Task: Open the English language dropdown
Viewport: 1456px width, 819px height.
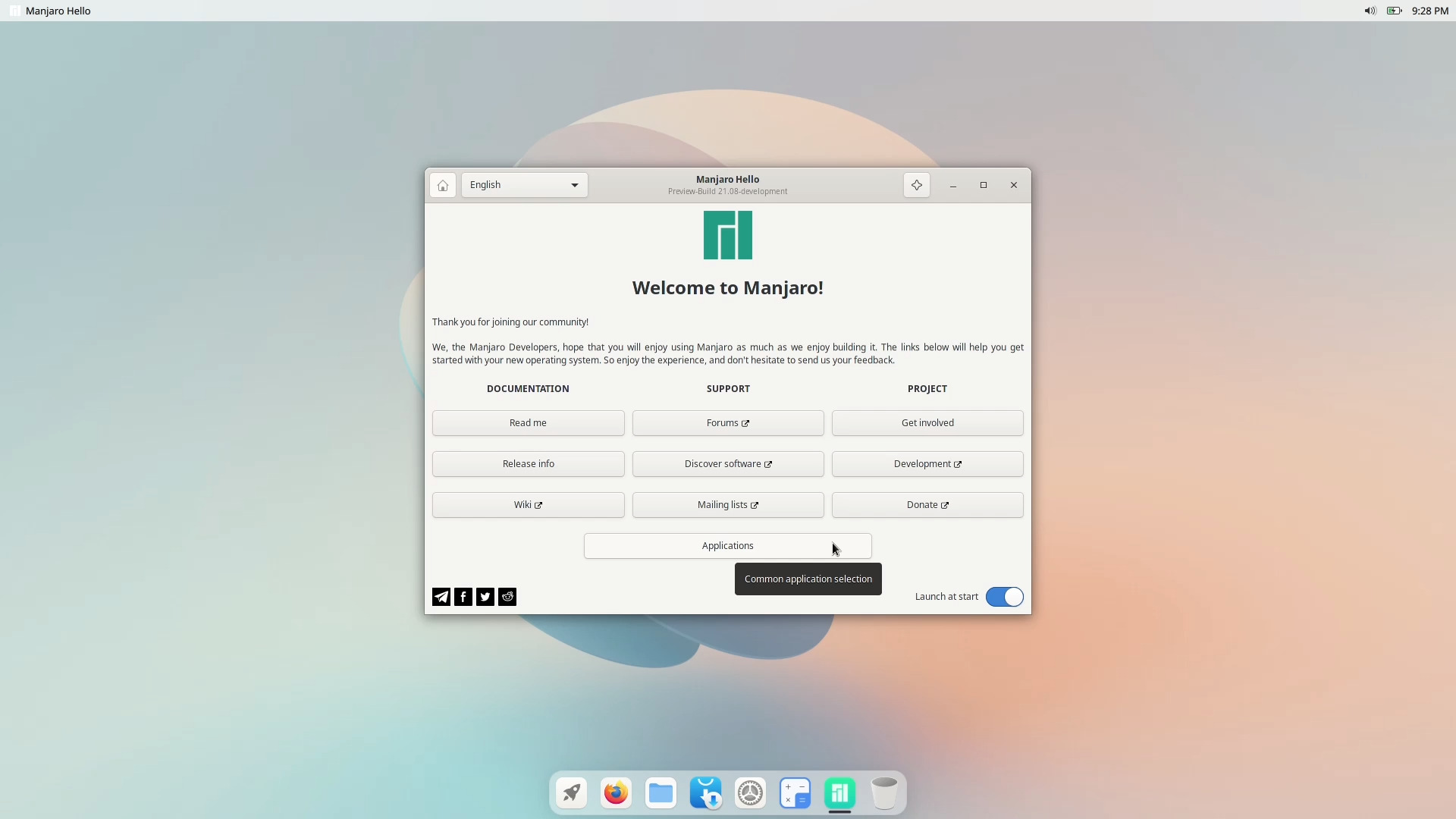Action: pos(523,184)
